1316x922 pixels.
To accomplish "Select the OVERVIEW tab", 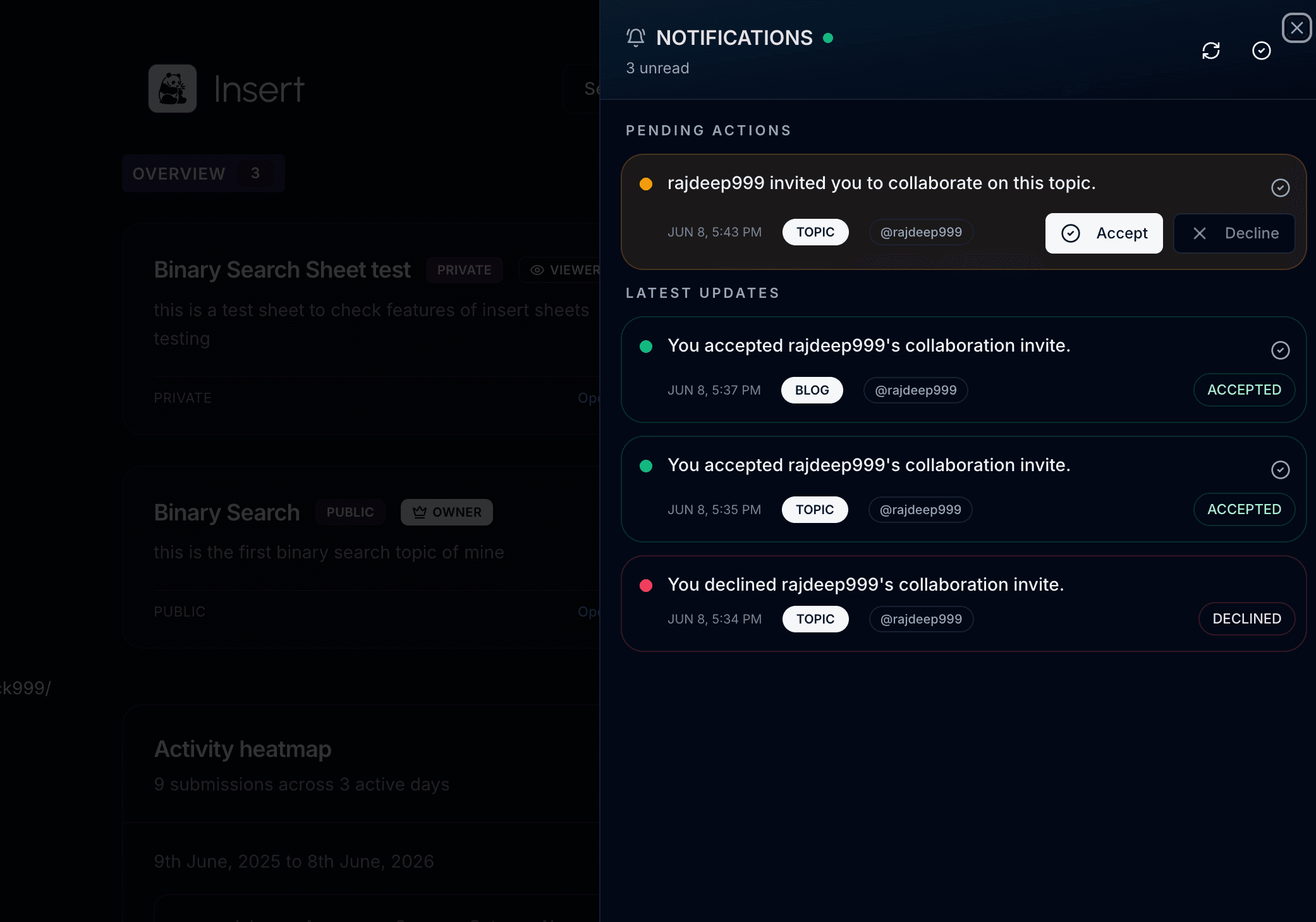I will tap(204, 173).
